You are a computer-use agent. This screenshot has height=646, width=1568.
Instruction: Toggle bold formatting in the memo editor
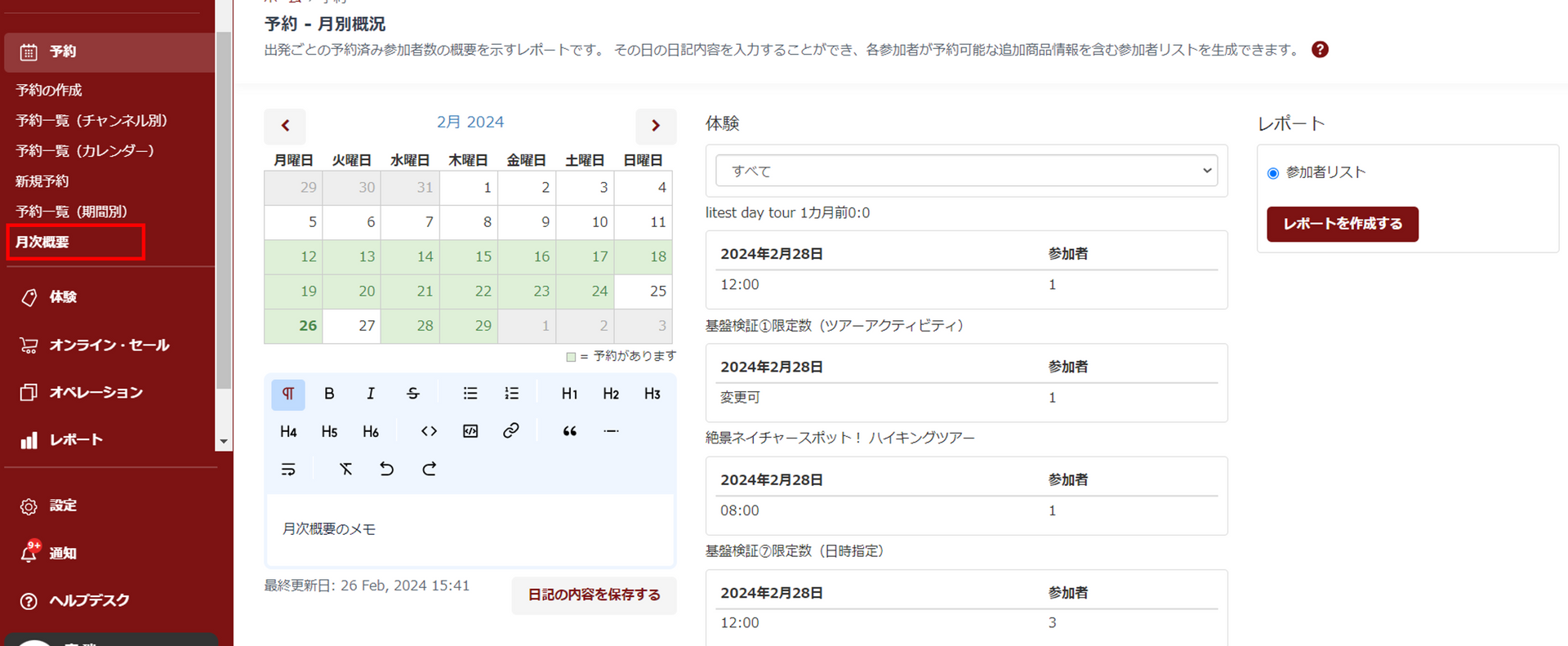click(x=329, y=394)
